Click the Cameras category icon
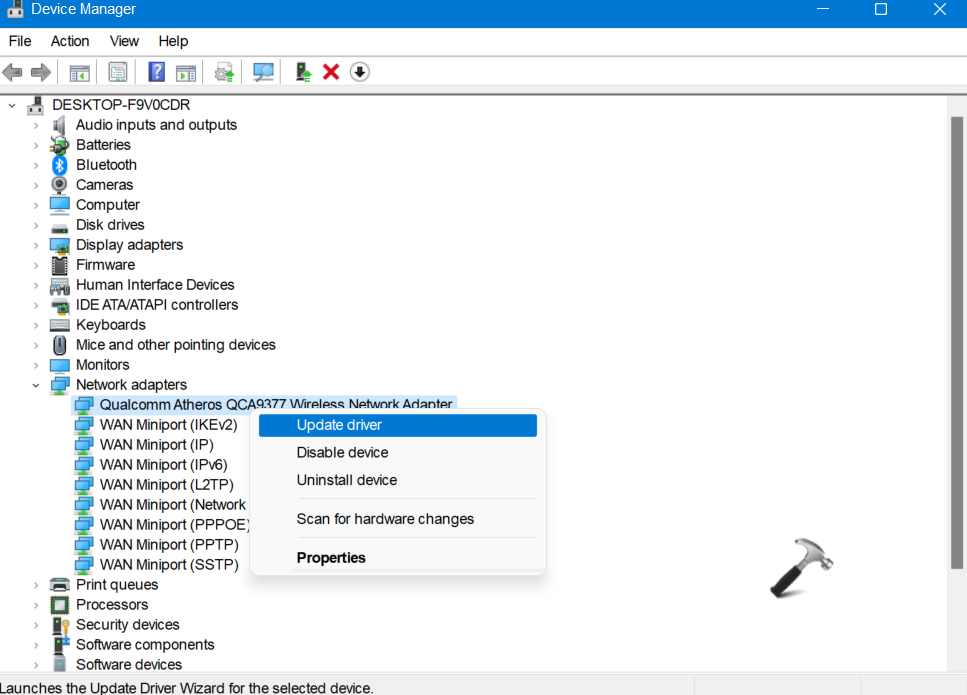Screen dimensions: 967x695 tap(59, 185)
